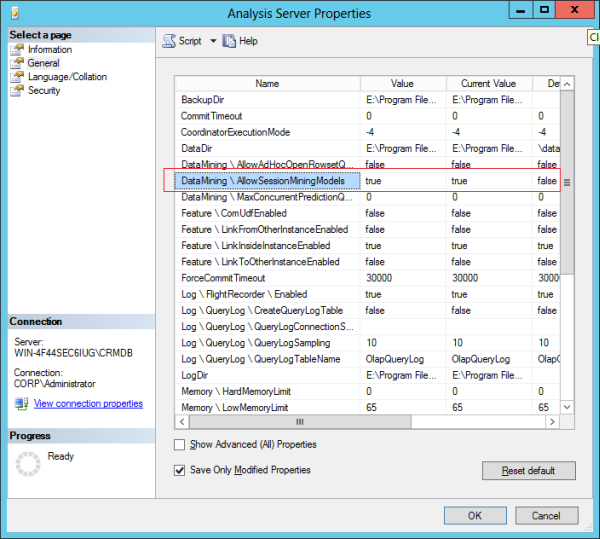
Task: Select Feature \ ComUdfEnabled row
Action: point(367,213)
